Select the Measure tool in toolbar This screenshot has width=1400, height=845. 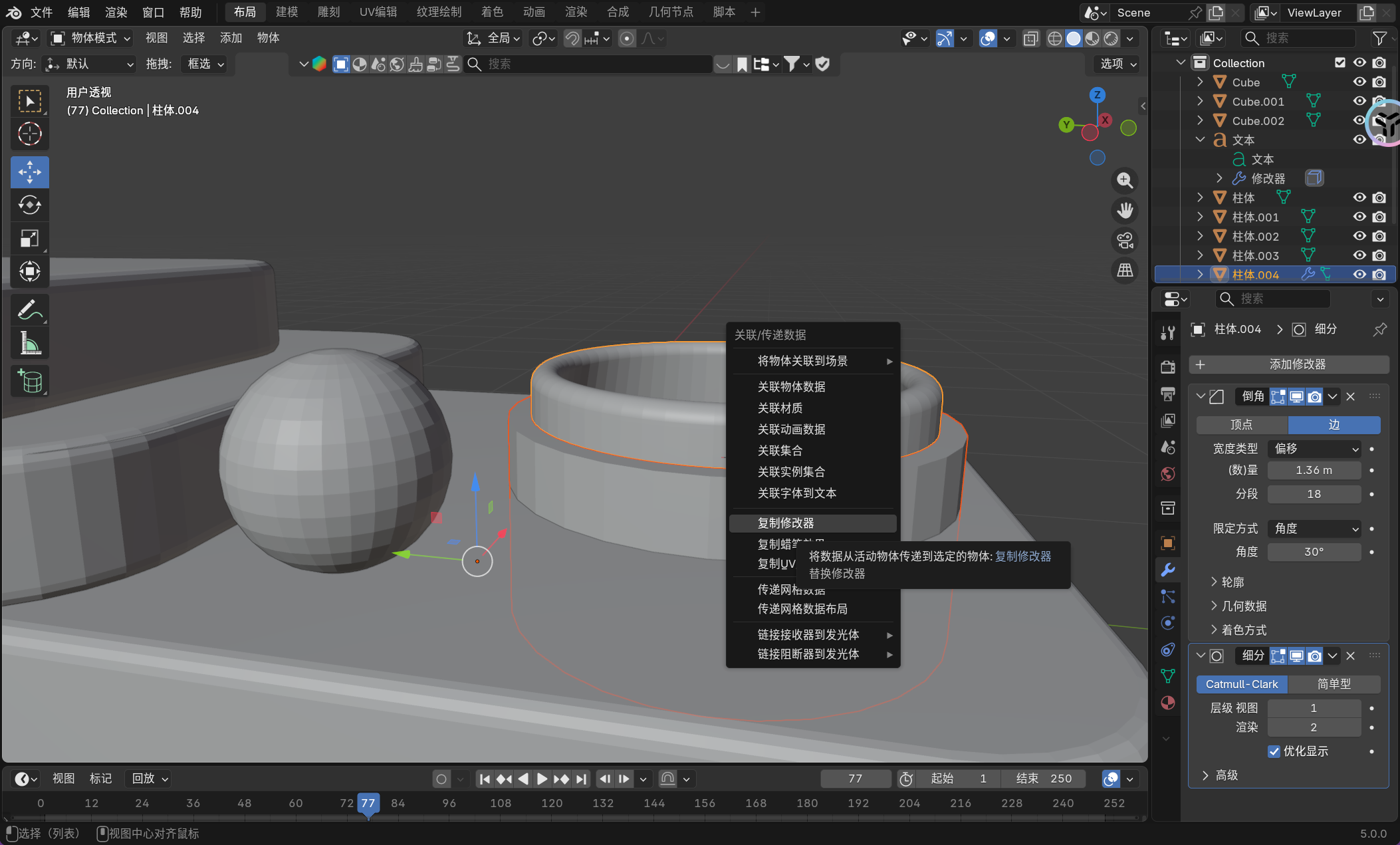pyautogui.click(x=30, y=344)
